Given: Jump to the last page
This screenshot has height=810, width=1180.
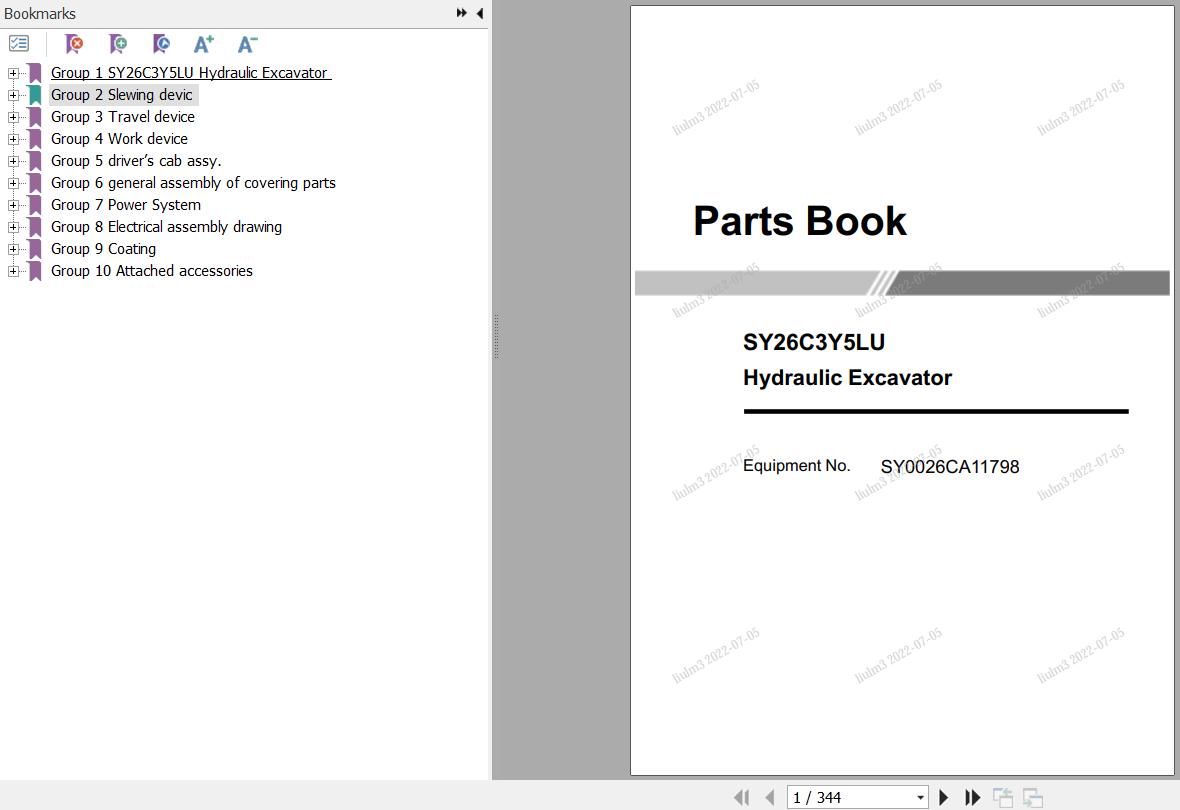Looking at the screenshot, I should pos(972,797).
